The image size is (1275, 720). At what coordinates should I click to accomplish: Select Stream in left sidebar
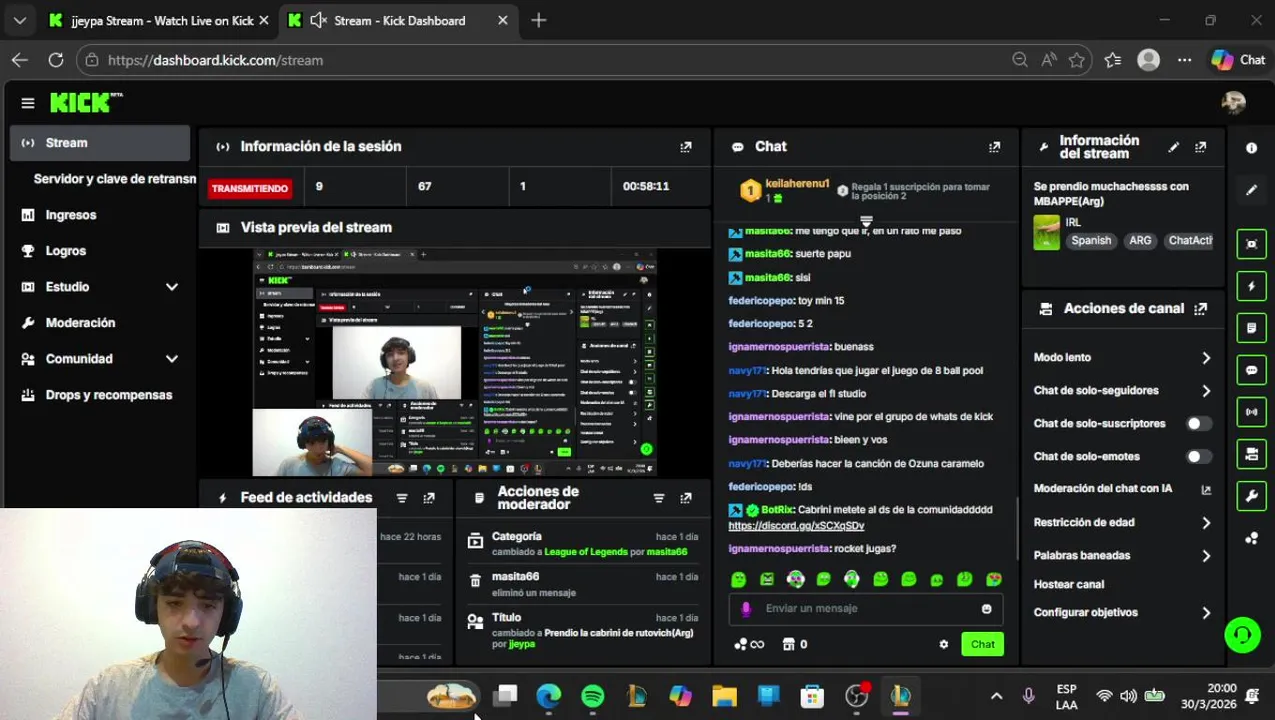(x=100, y=143)
